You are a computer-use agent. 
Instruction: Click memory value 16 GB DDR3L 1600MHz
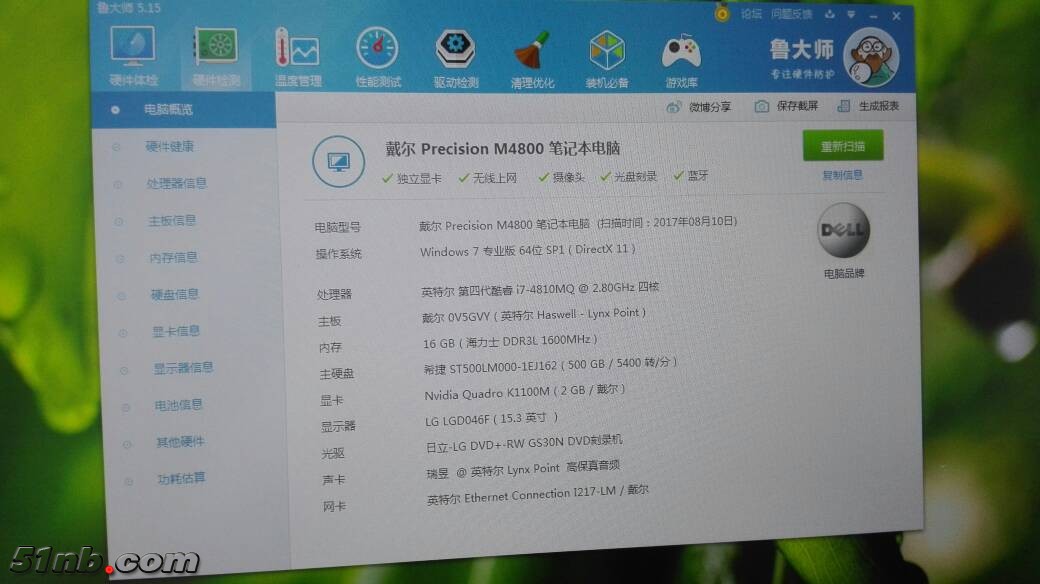pos(510,341)
